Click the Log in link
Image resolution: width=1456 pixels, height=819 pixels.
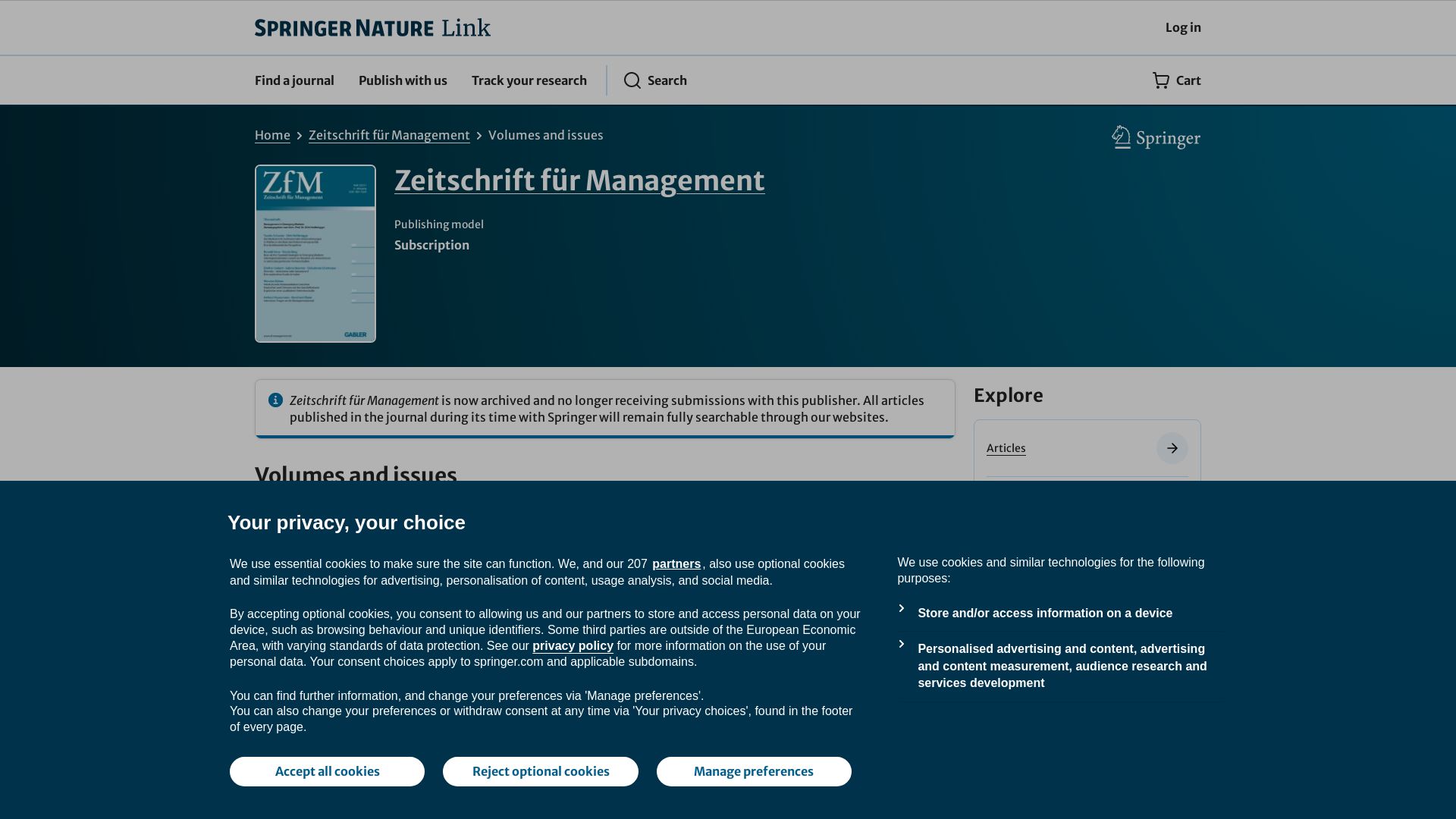(1183, 27)
